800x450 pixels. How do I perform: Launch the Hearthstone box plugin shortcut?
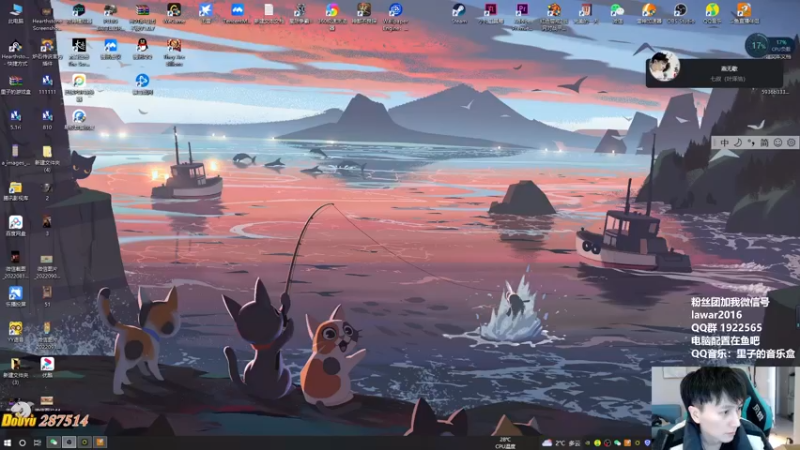click(47, 52)
